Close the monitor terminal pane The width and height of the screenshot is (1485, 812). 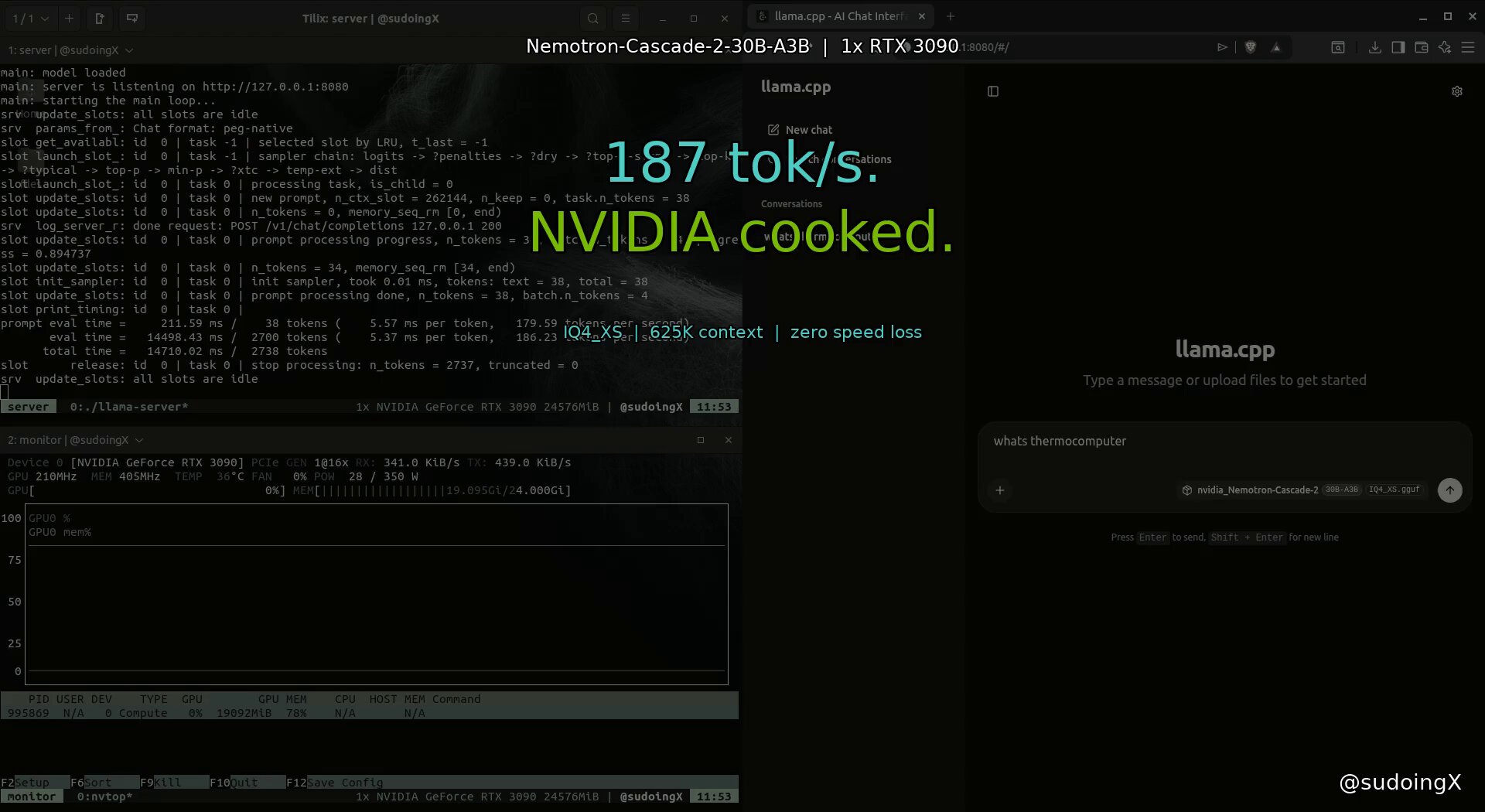click(x=728, y=440)
